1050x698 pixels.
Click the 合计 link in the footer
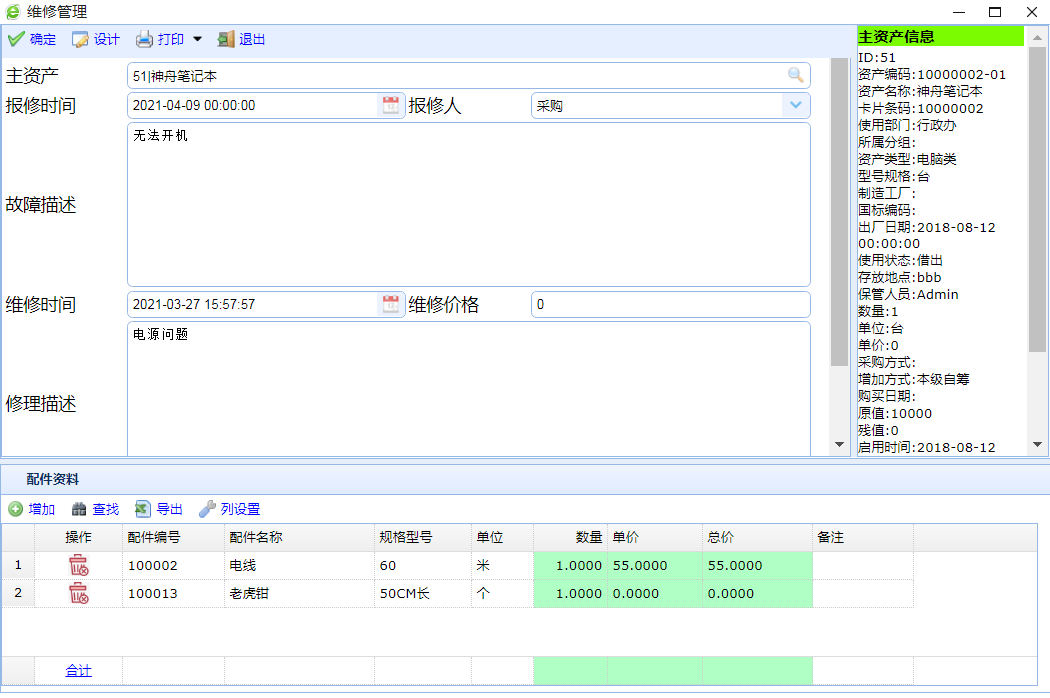pyautogui.click(x=78, y=670)
